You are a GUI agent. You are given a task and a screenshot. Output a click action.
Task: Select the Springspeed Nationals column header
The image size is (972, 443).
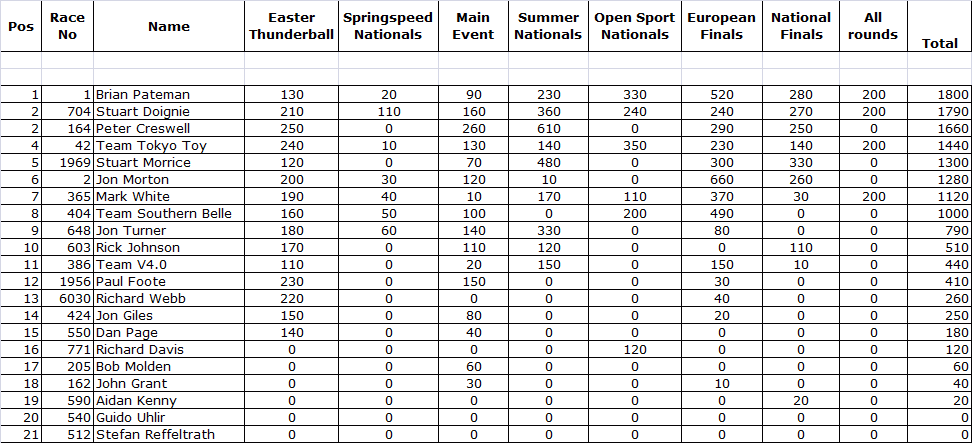point(388,27)
